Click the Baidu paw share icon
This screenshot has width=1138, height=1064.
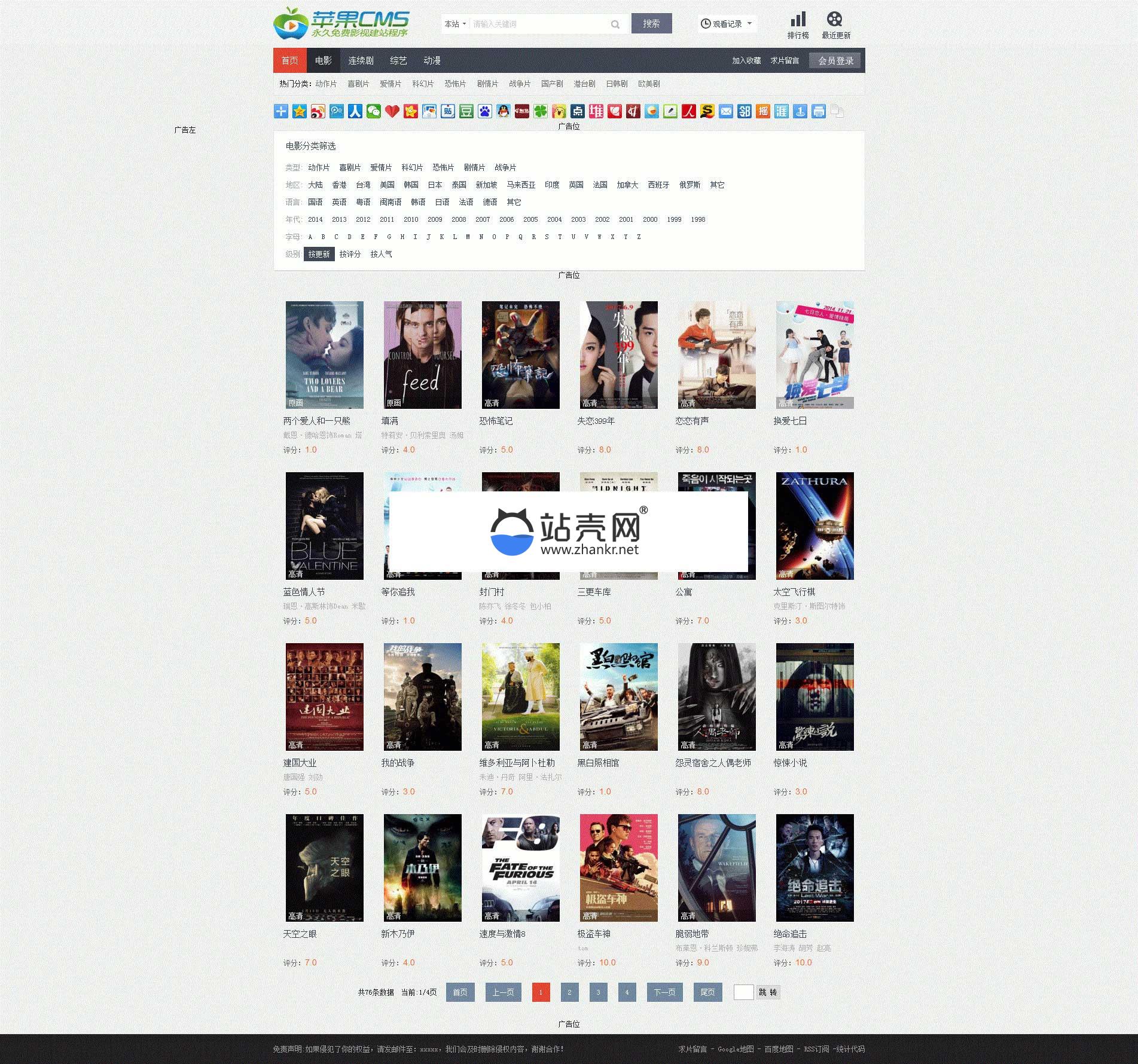[484, 111]
